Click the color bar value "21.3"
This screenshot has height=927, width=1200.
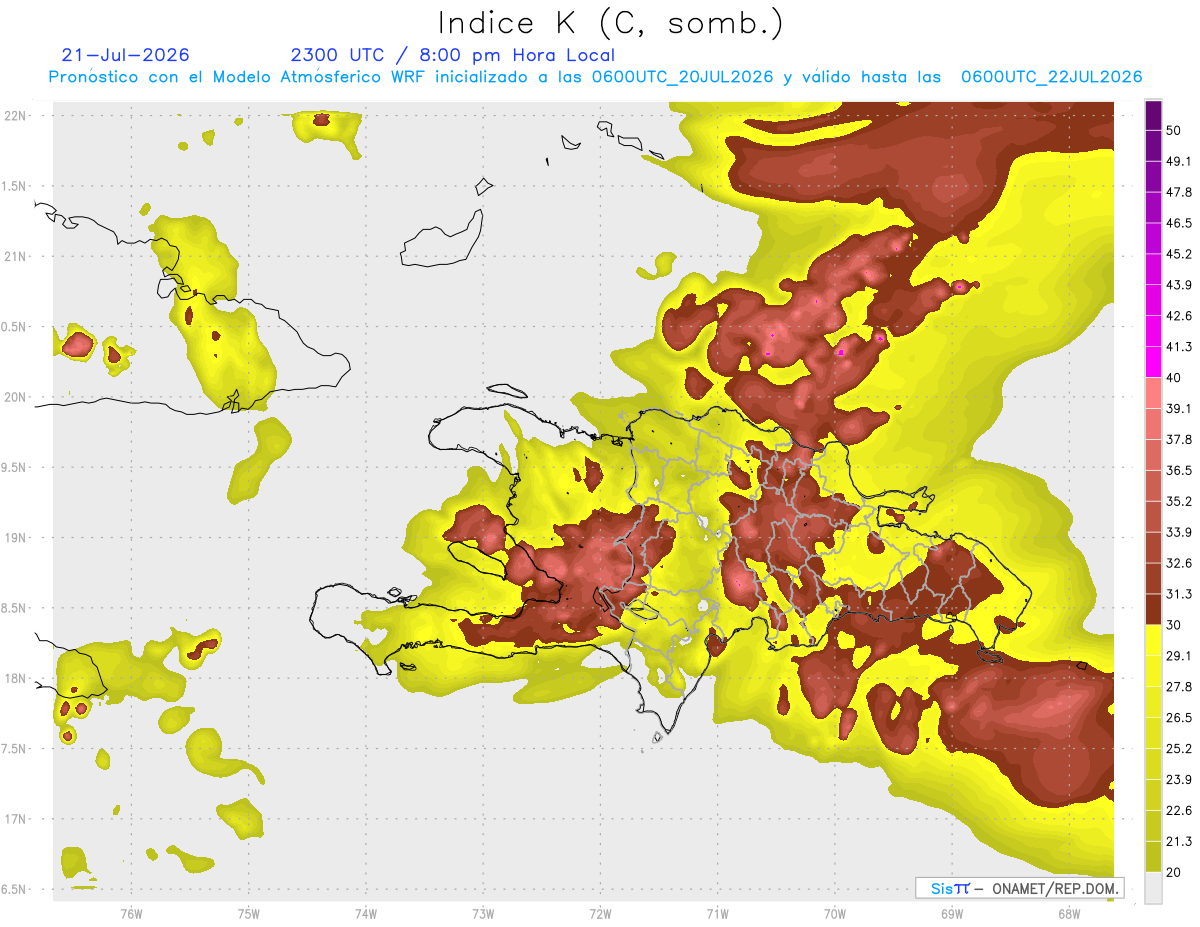coord(1178,841)
